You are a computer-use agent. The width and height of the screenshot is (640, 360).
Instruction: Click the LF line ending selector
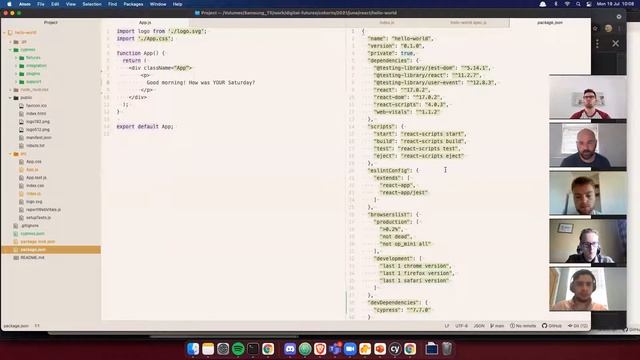pos(447,326)
